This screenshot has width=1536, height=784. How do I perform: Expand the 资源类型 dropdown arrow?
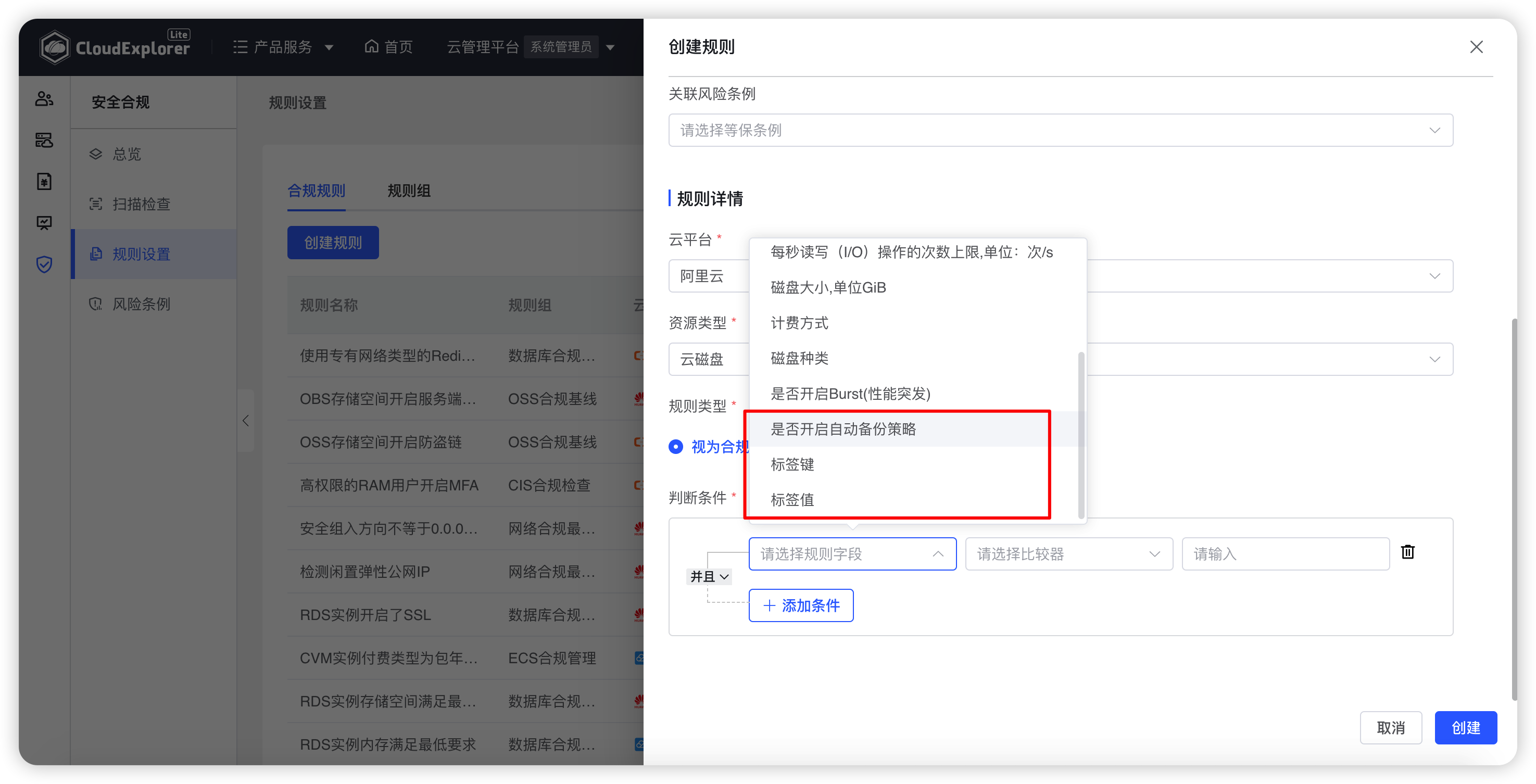coord(1434,359)
